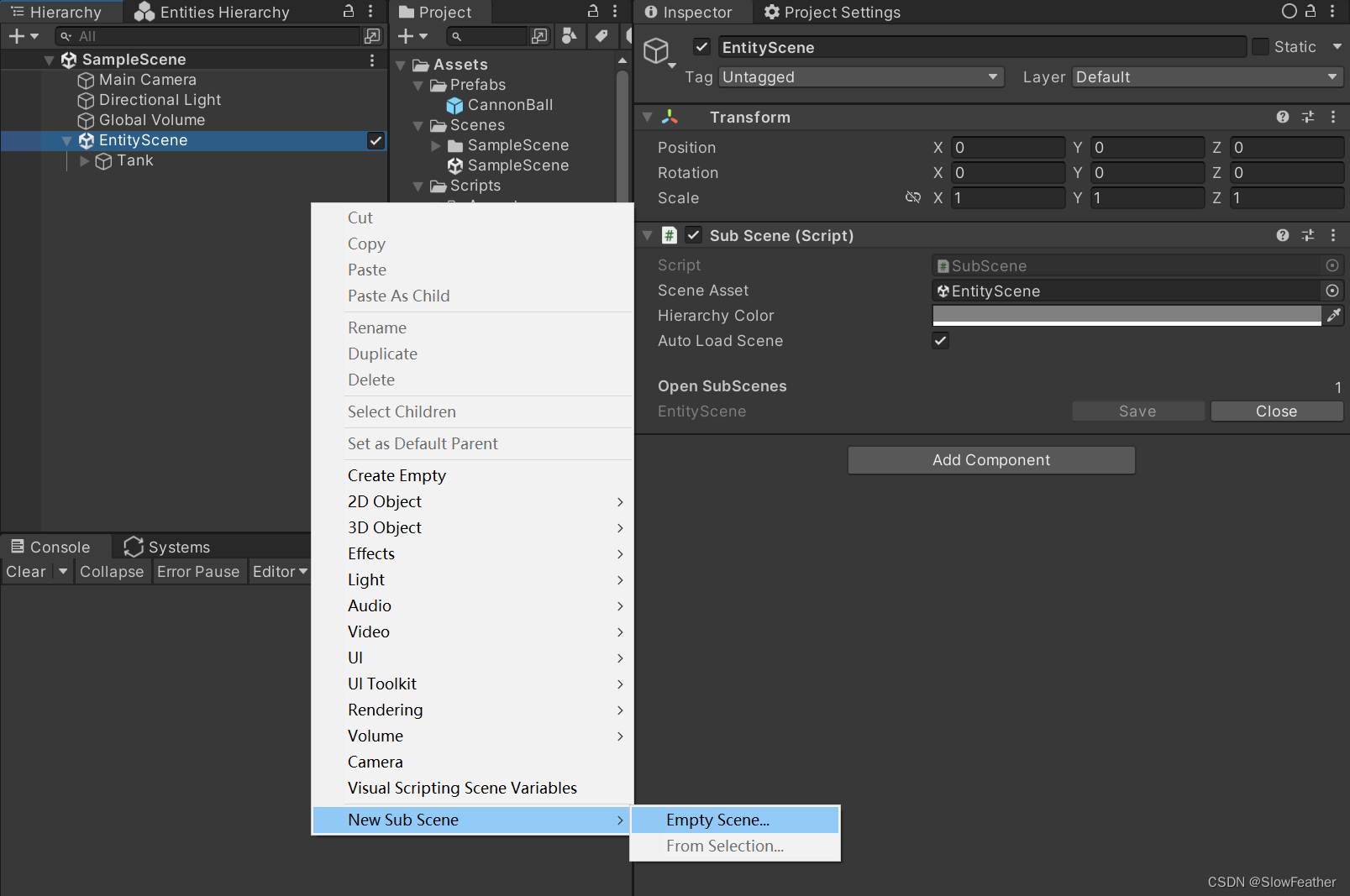
Task: Click the Project panel vertical scrollbar
Action: (622, 134)
